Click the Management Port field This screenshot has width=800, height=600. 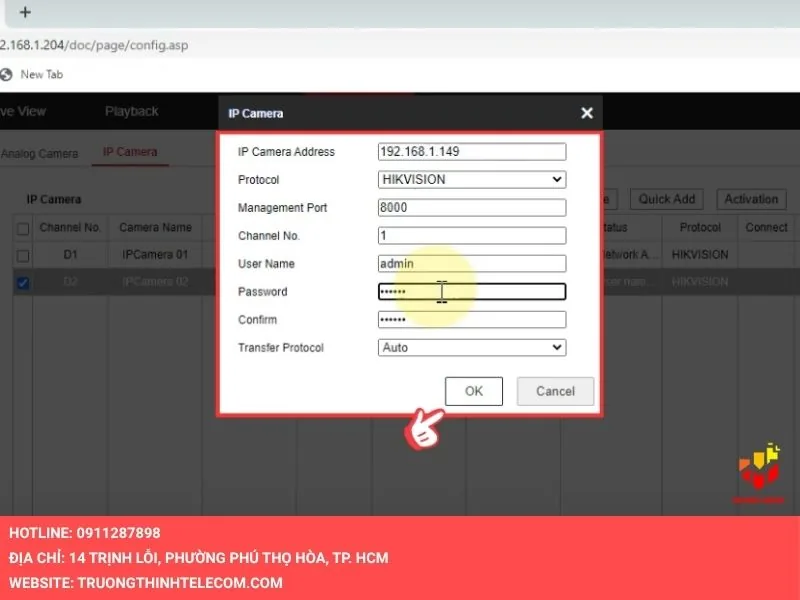tap(472, 208)
